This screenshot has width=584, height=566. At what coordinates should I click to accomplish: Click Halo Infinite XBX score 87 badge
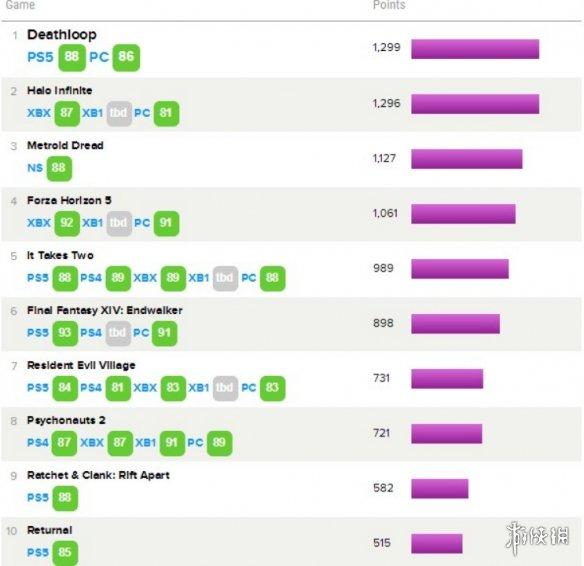click(67, 113)
